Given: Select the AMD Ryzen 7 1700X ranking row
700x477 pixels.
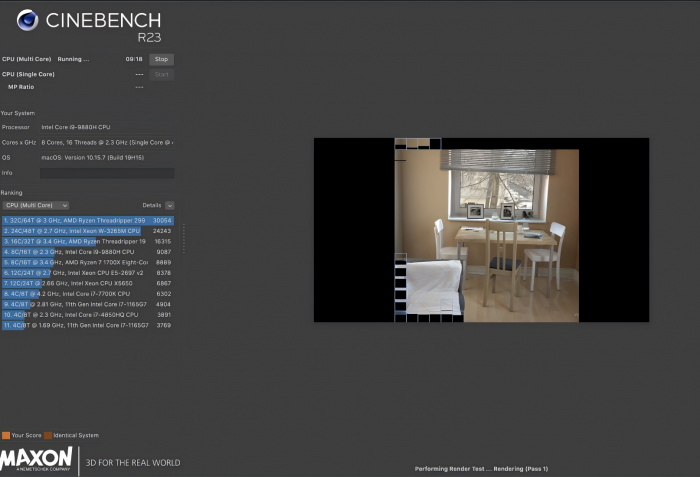Looking at the screenshot, I should (x=87, y=262).
